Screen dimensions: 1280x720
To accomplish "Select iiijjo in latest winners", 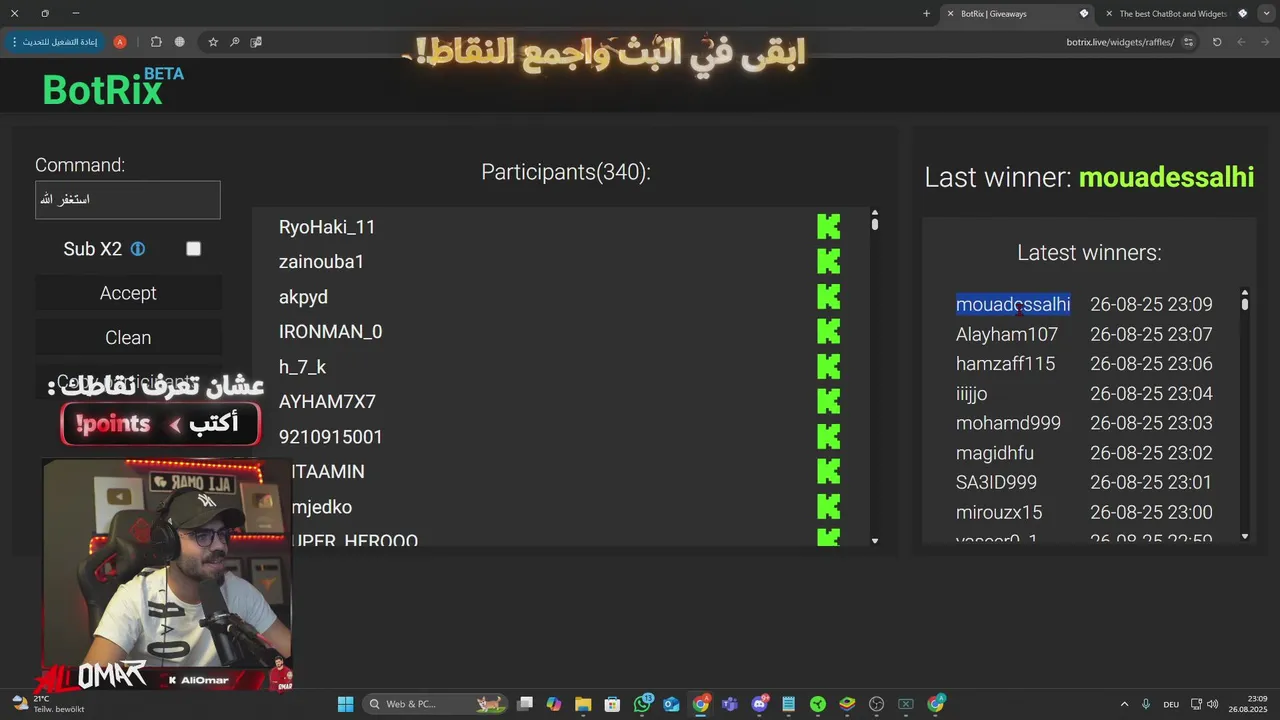I will (x=971, y=394).
